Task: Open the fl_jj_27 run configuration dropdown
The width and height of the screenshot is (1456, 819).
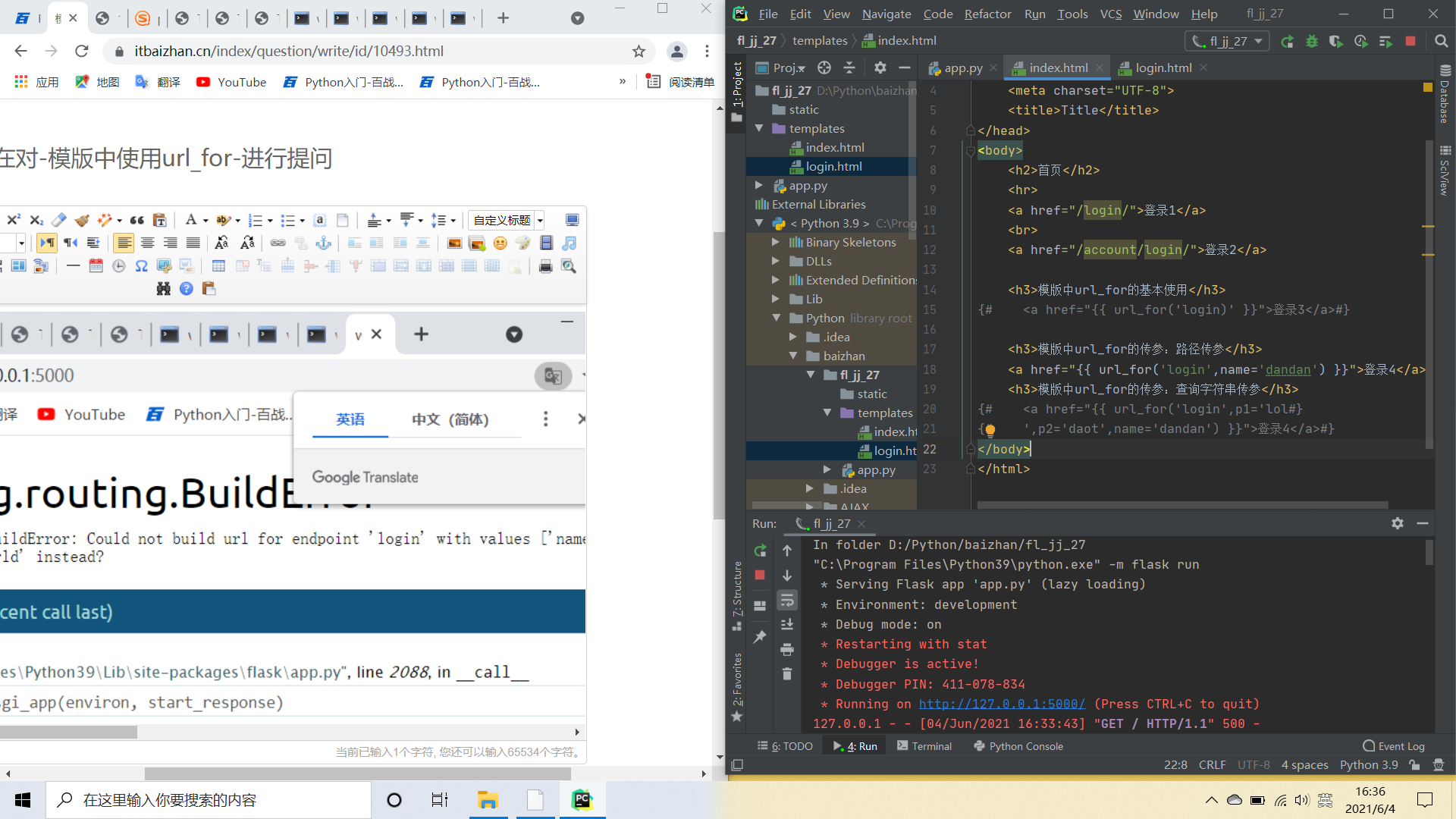Action: [1227, 41]
